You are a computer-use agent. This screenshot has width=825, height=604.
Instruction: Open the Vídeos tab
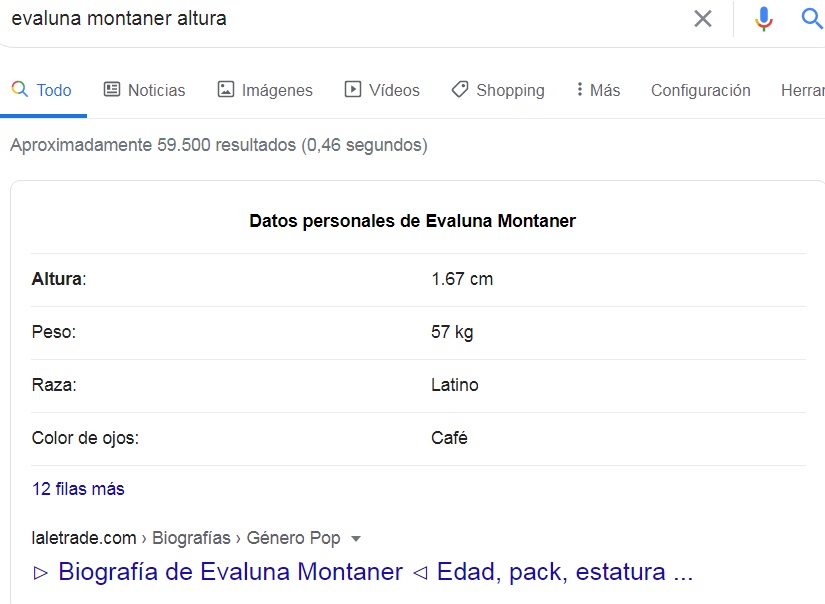(x=382, y=90)
